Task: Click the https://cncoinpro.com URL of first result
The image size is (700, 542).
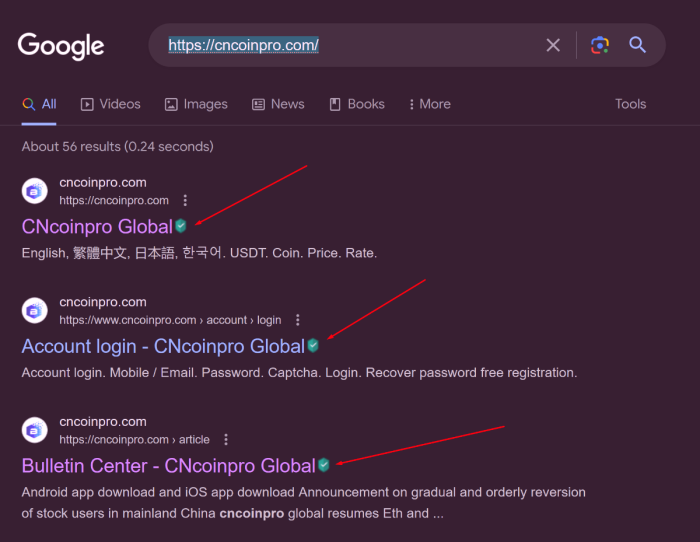Action: (114, 200)
